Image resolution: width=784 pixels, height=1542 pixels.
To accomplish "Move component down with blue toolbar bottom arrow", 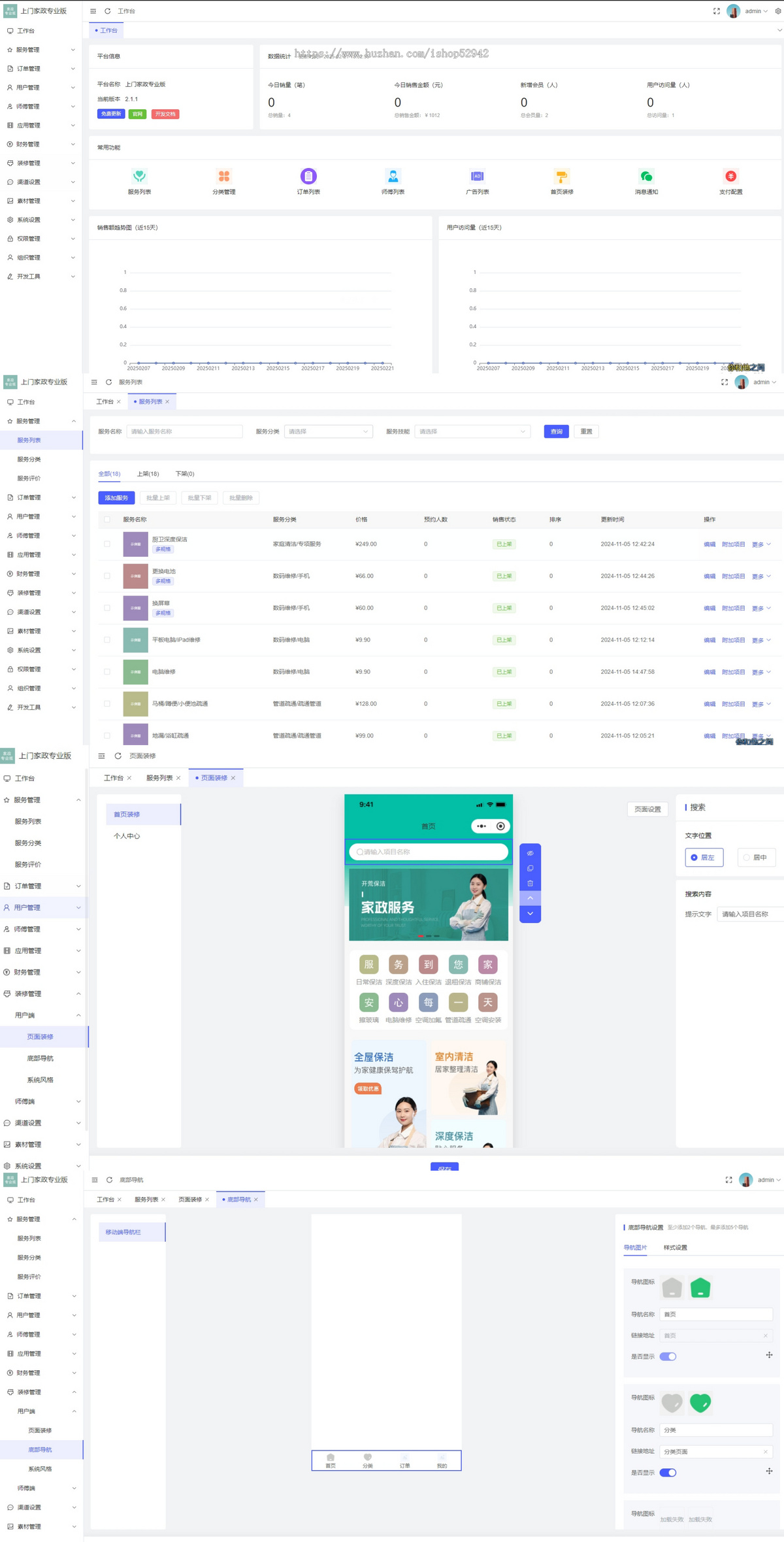I will (x=530, y=914).
